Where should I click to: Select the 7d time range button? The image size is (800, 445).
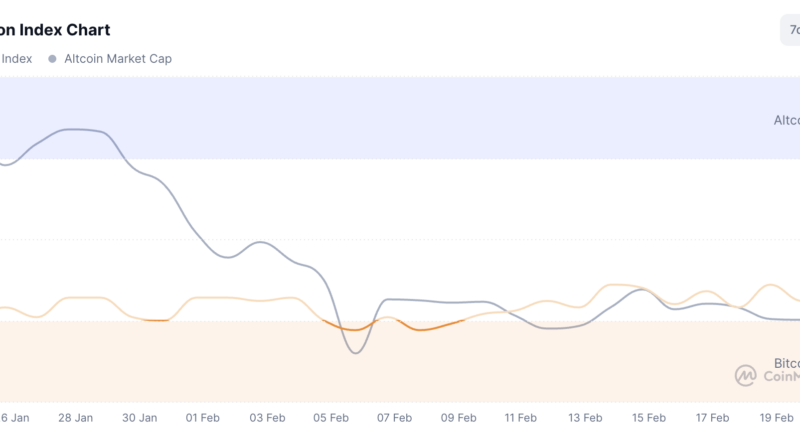pos(790,30)
